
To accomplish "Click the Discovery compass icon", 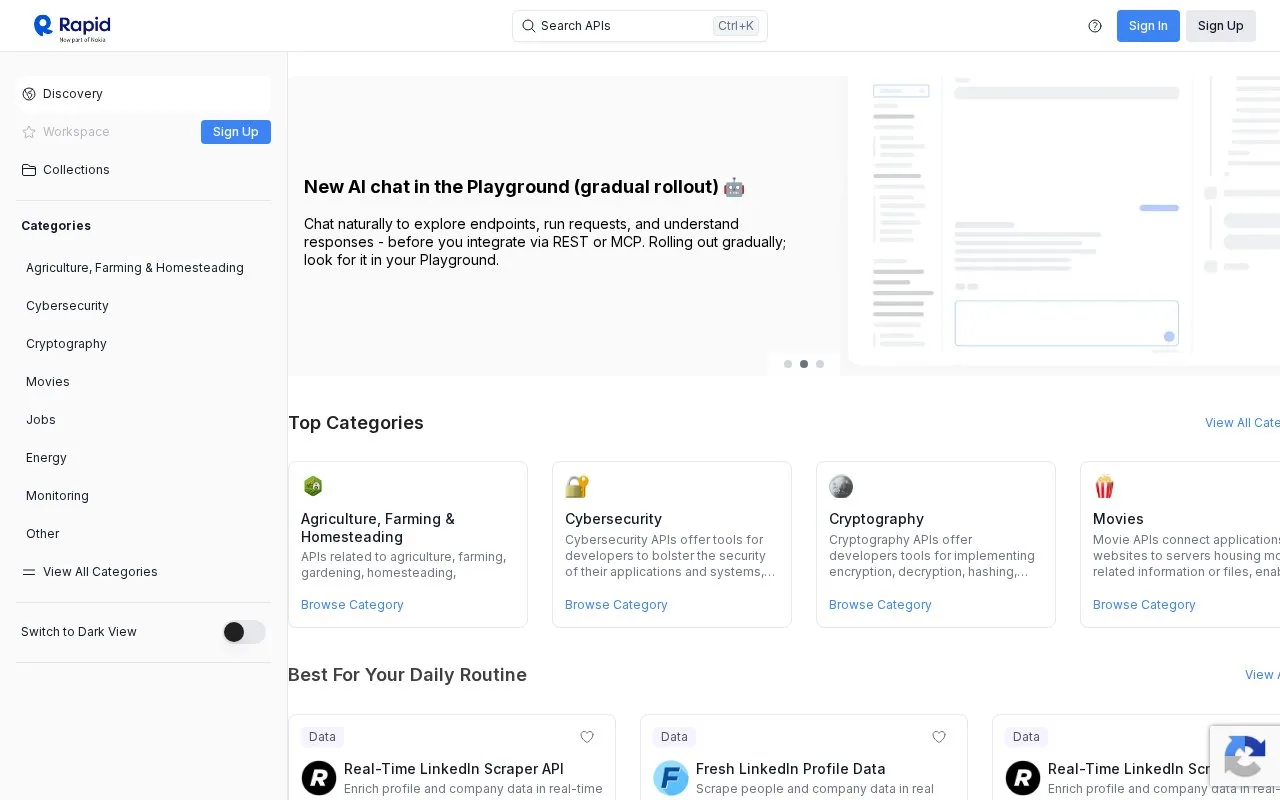I will click(x=29, y=94).
